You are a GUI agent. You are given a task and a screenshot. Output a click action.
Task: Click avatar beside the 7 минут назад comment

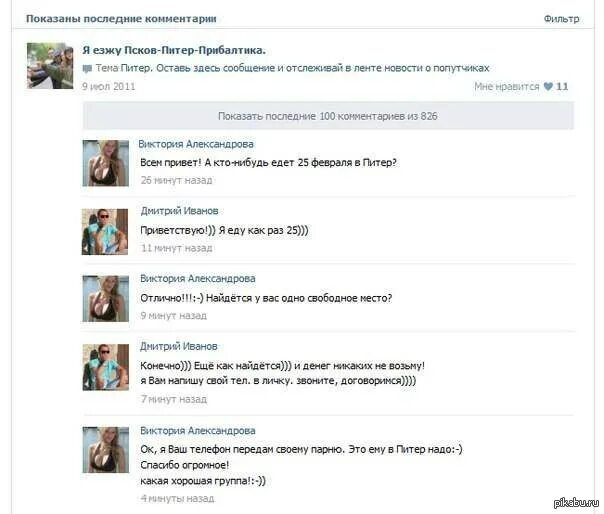coord(106,367)
